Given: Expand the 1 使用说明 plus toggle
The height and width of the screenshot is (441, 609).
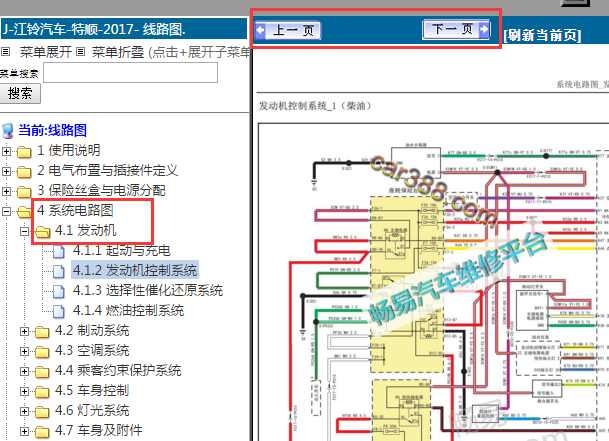Looking at the screenshot, I should [x=6, y=151].
